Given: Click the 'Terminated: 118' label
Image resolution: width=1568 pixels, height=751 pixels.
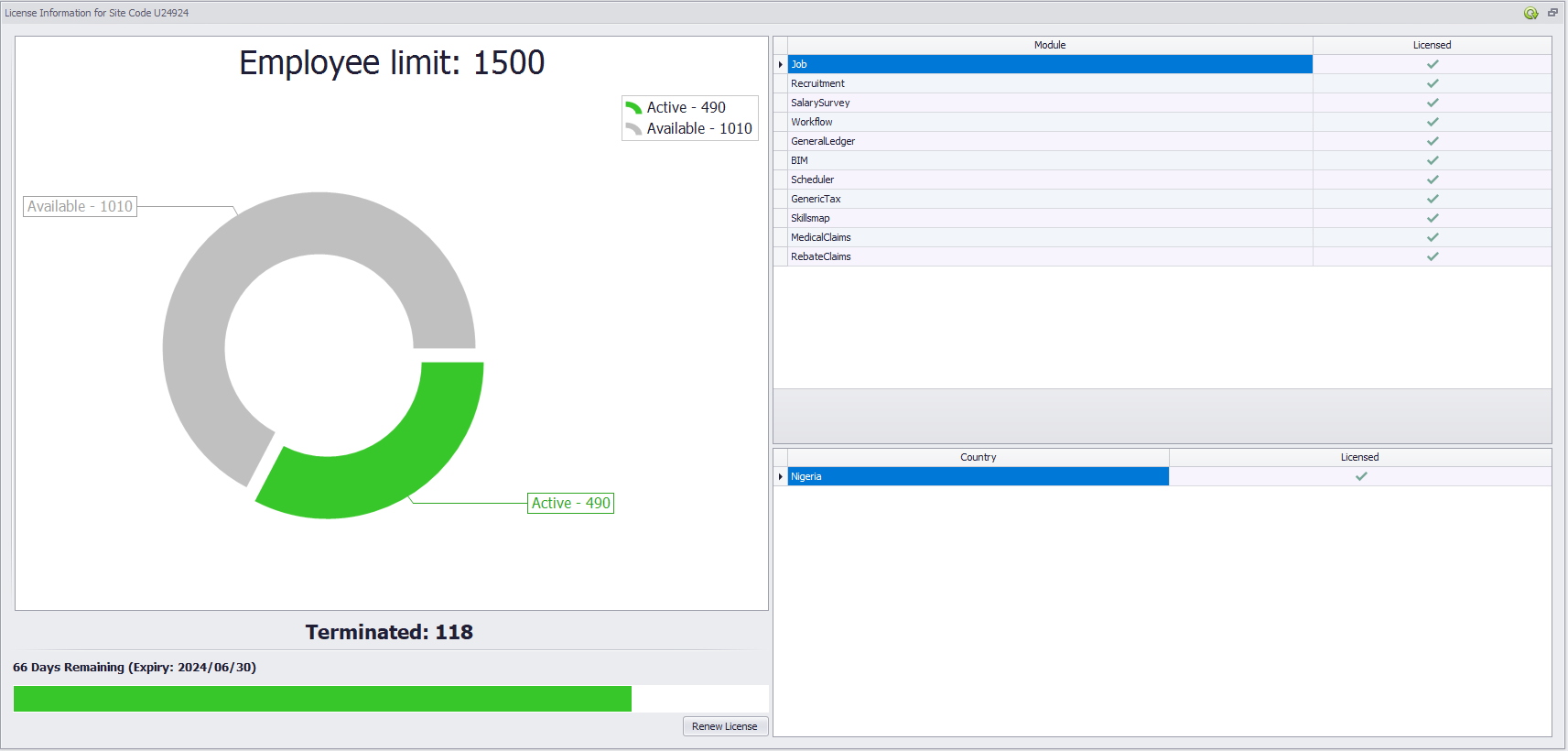Looking at the screenshot, I should [x=389, y=632].
